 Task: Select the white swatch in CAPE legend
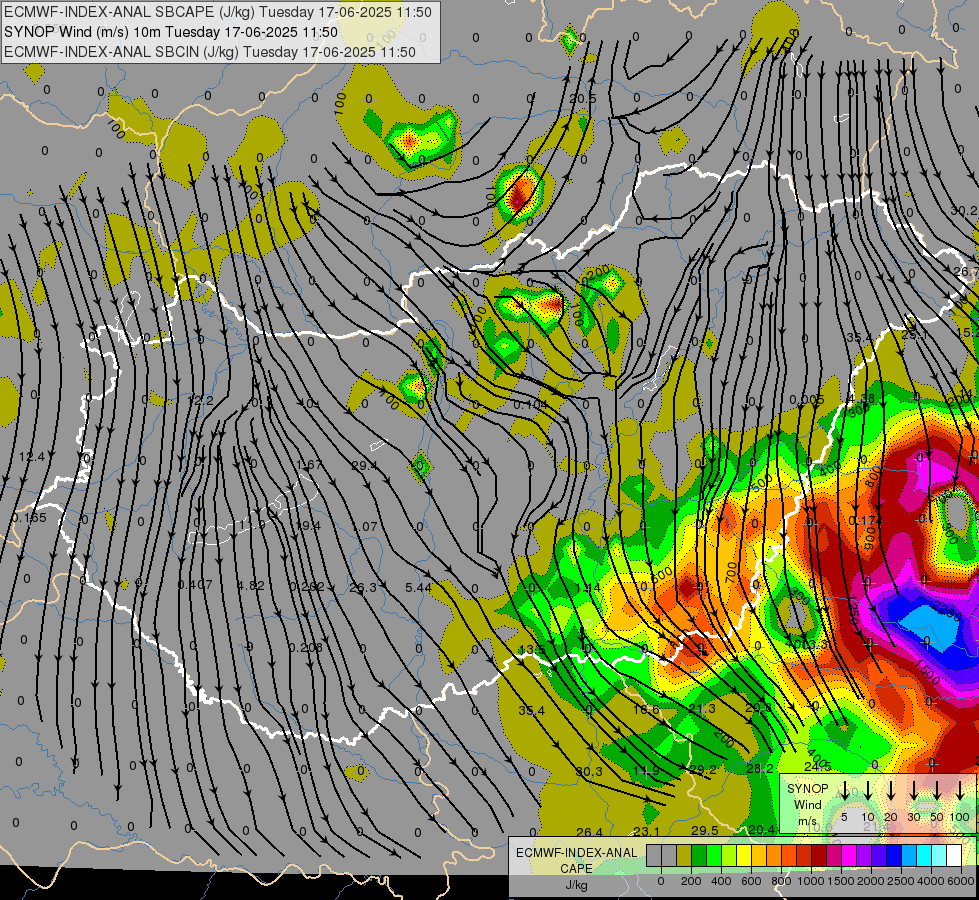(953, 856)
